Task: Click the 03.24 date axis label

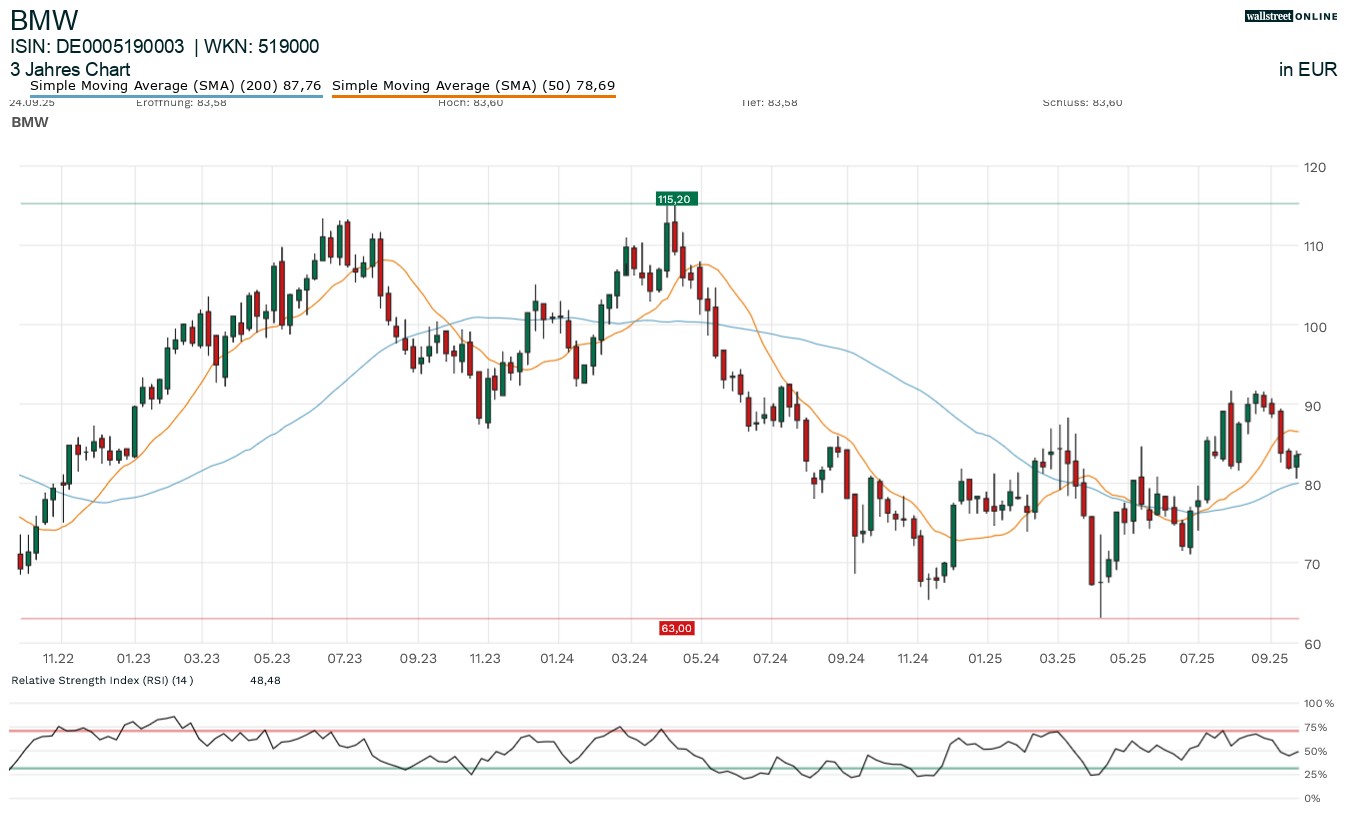Action: 628,658
